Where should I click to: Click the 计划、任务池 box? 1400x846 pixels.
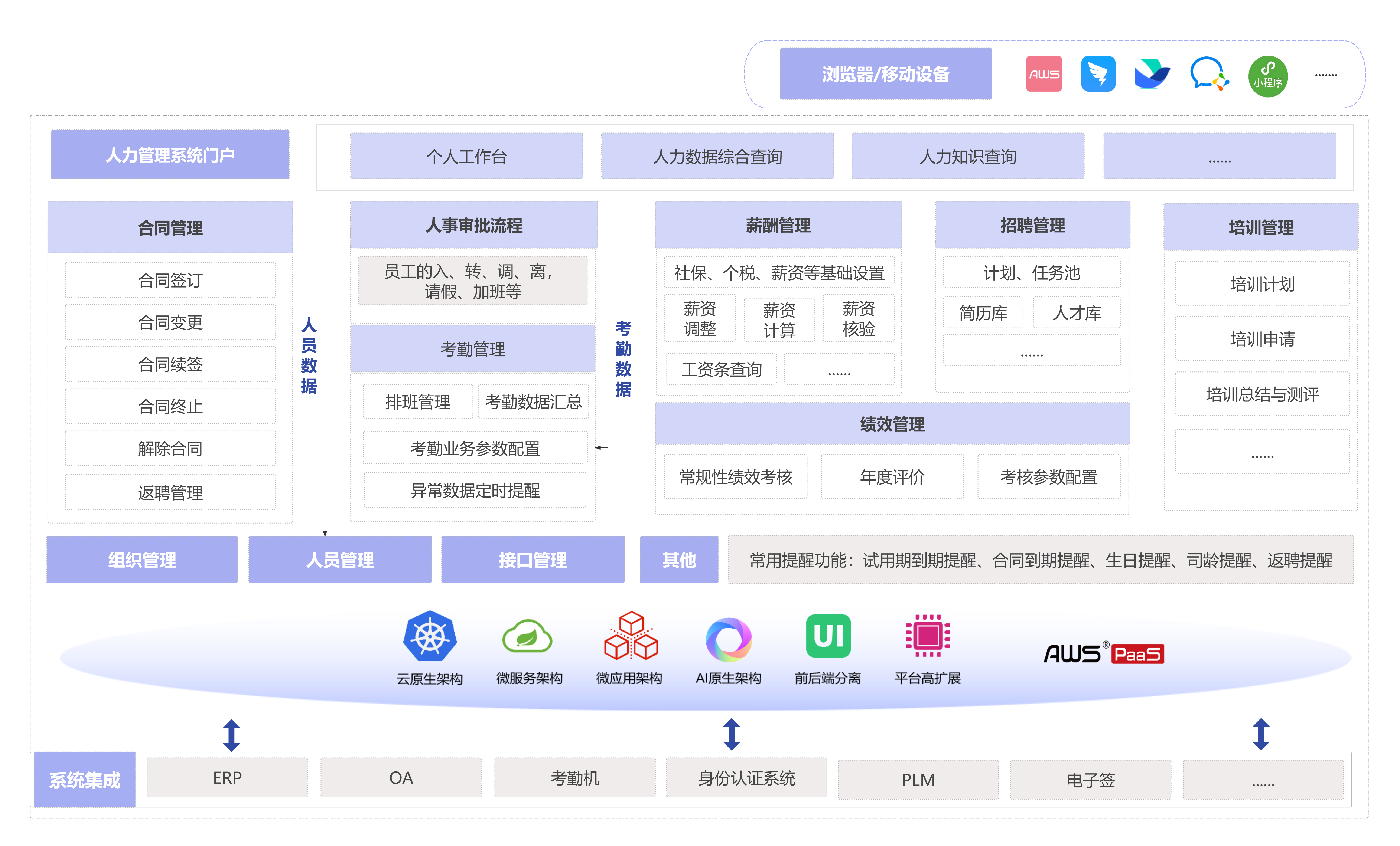[1031, 273]
